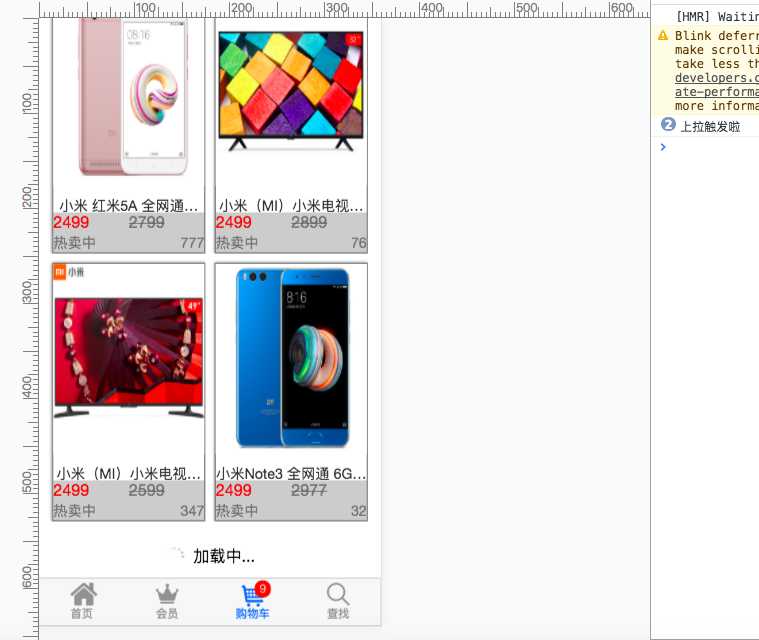The height and width of the screenshot is (640, 759).
Task: Click the console log 上拉触发啦
Action: [710, 127]
